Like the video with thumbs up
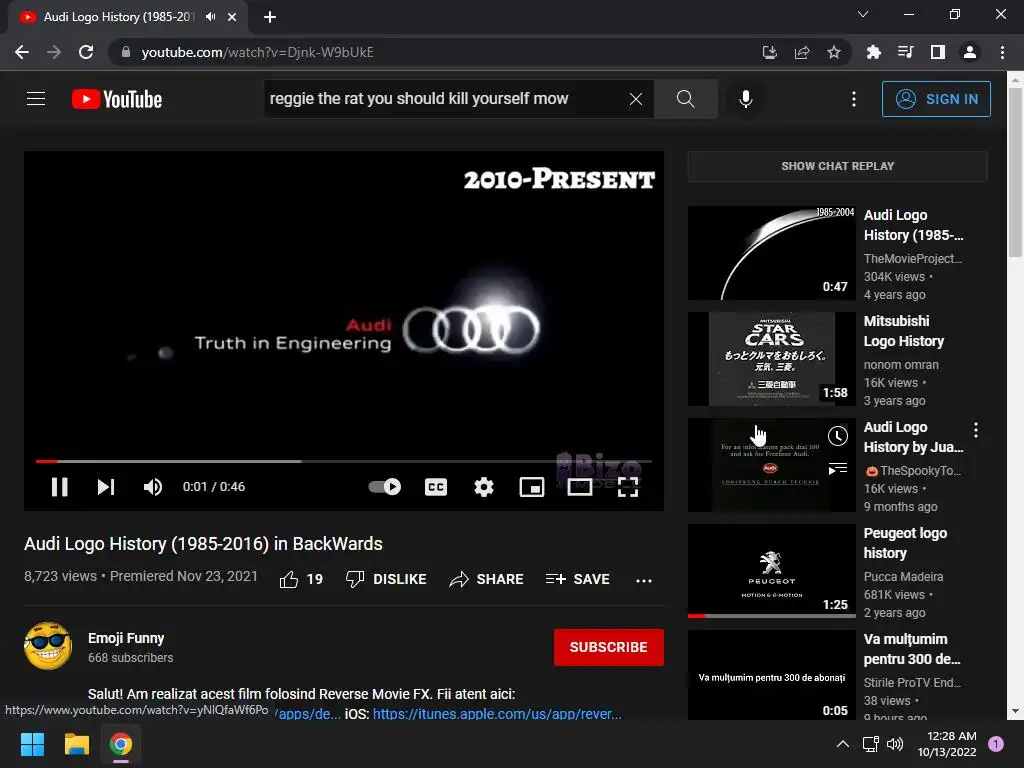This screenshot has width=1024, height=768. point(301,579)
